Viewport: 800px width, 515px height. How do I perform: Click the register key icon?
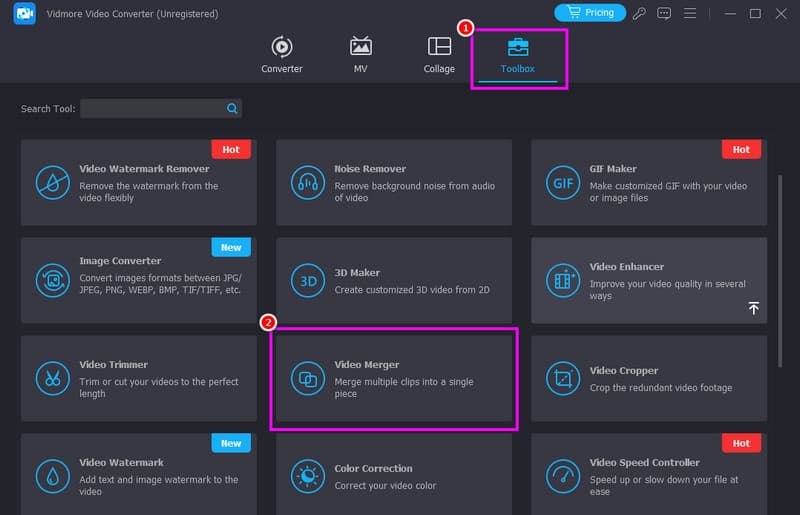click(639, 13)
